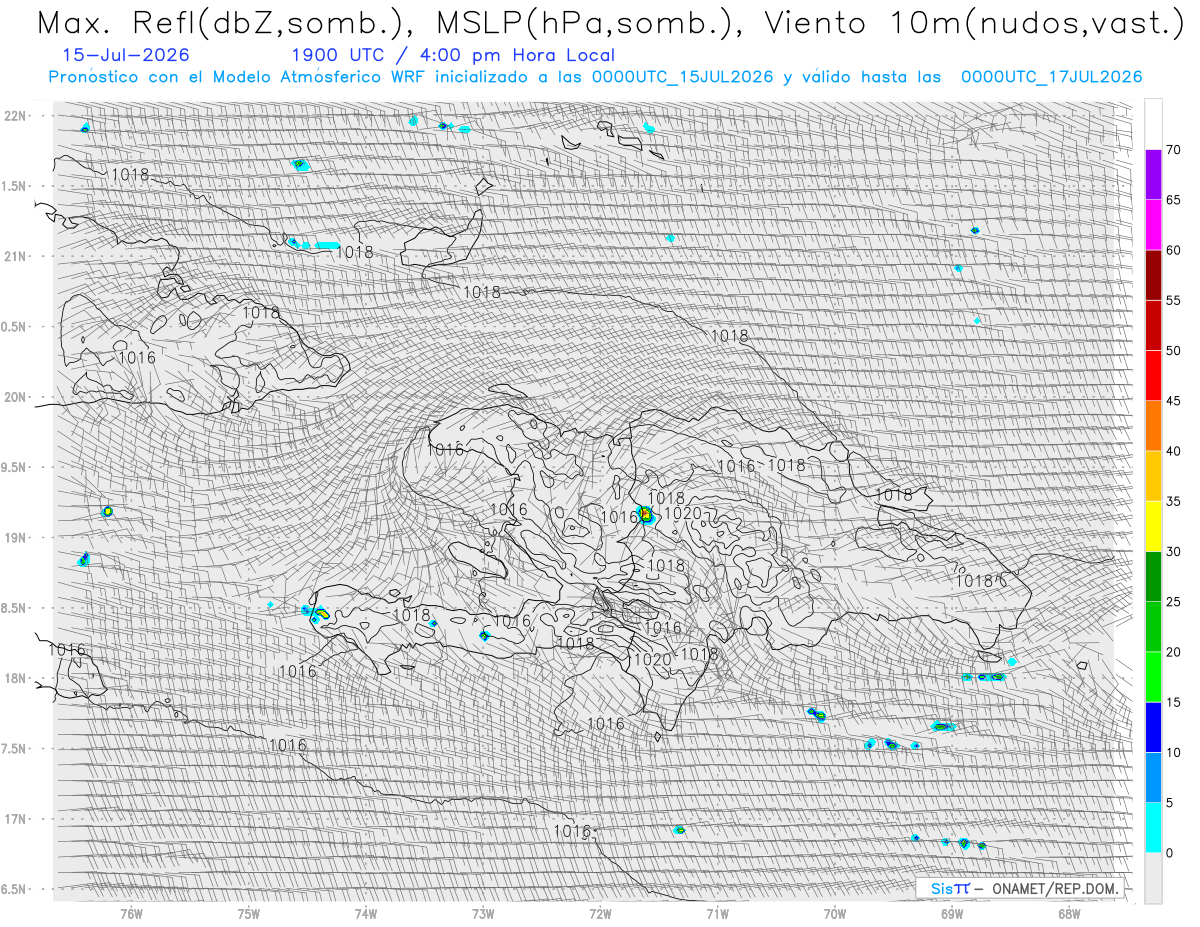Click the '30' colorbar tick label

pos(1174,551)
